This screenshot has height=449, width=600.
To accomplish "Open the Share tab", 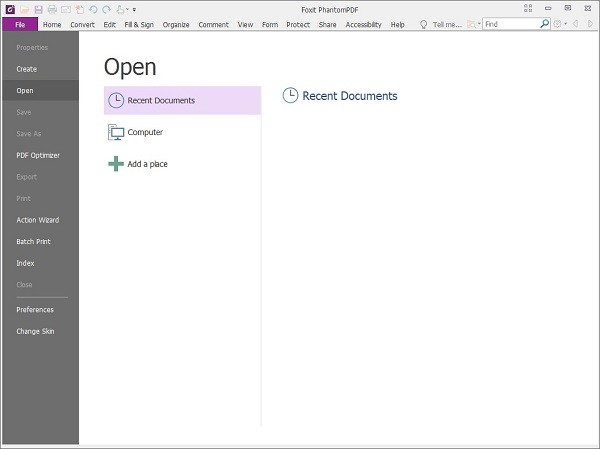I will [328, 24].
